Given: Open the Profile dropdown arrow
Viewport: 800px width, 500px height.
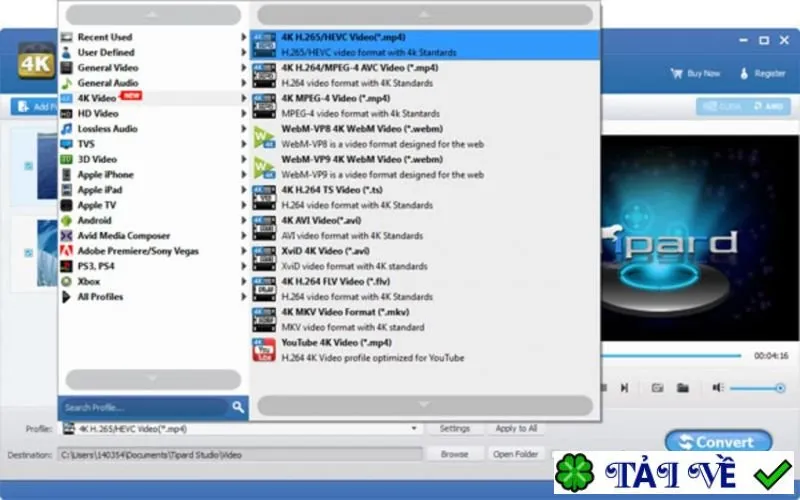Looking at the screenshot, I should coord(414,429).
